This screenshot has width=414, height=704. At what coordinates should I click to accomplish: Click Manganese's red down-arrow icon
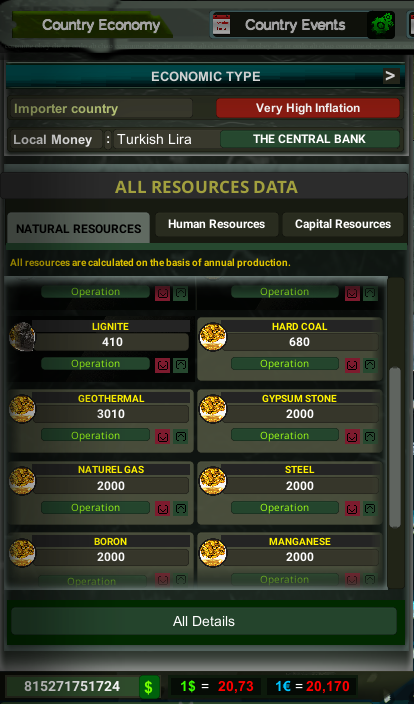(352, 579)
